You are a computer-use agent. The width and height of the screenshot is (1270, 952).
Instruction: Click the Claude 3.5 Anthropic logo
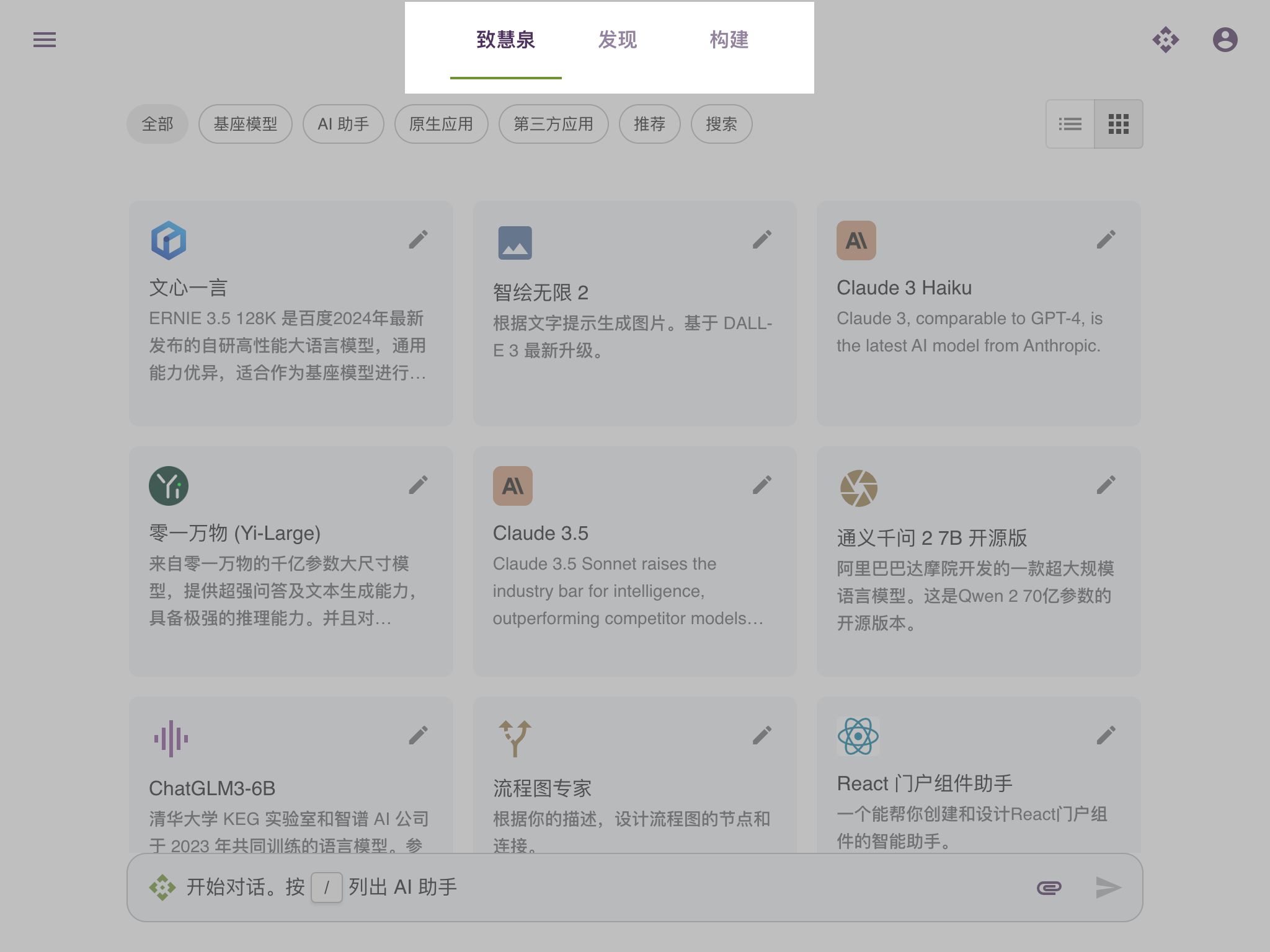[513, 486]
